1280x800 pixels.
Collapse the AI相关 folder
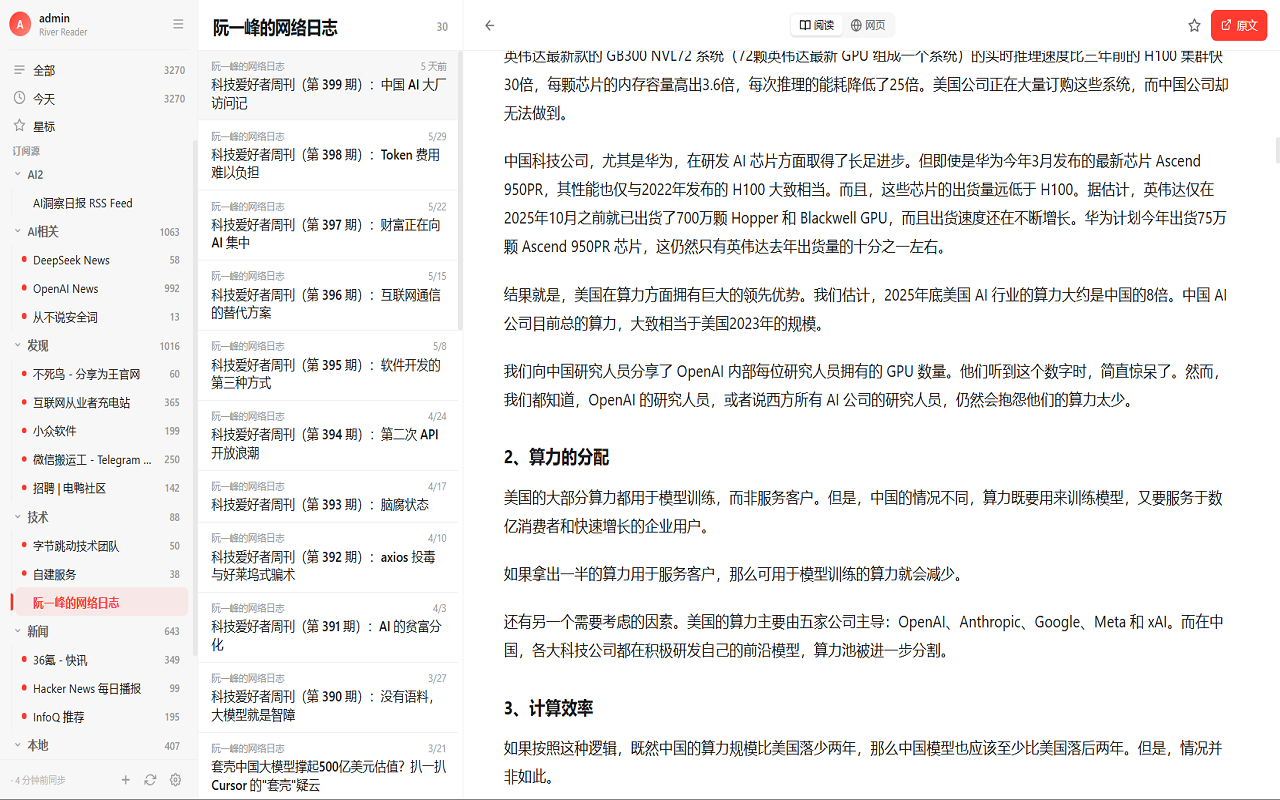[18, 231]
